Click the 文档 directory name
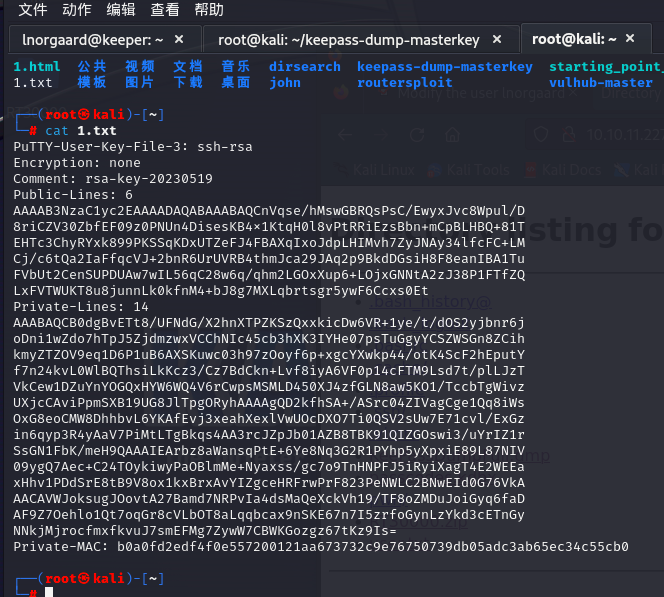Image resolution: width=664 pixels, height=597 pixels. pos(188,66)
